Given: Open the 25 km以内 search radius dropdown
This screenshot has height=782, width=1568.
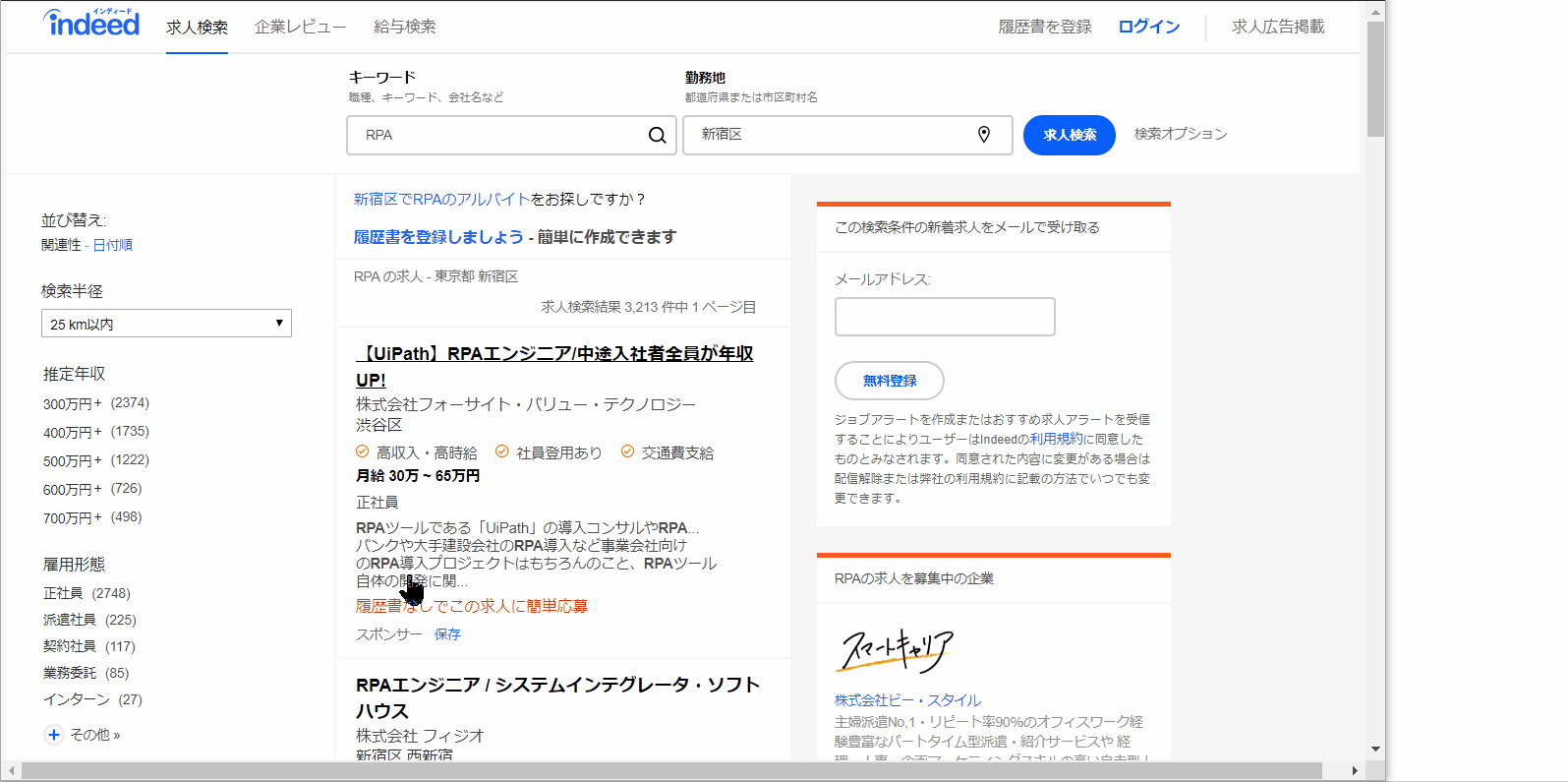Looking at the screenshot, I should click(166, 324).
